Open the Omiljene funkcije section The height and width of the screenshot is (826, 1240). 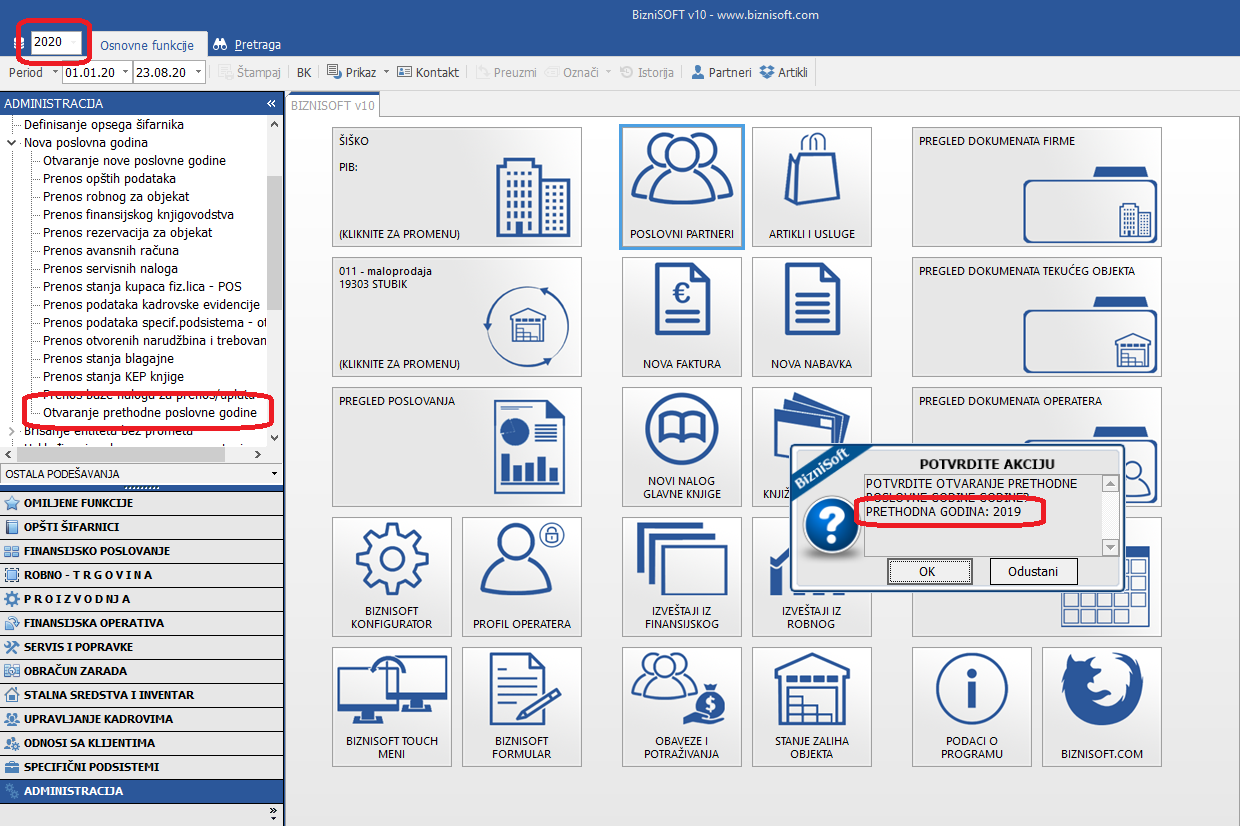tap(142, 503)
